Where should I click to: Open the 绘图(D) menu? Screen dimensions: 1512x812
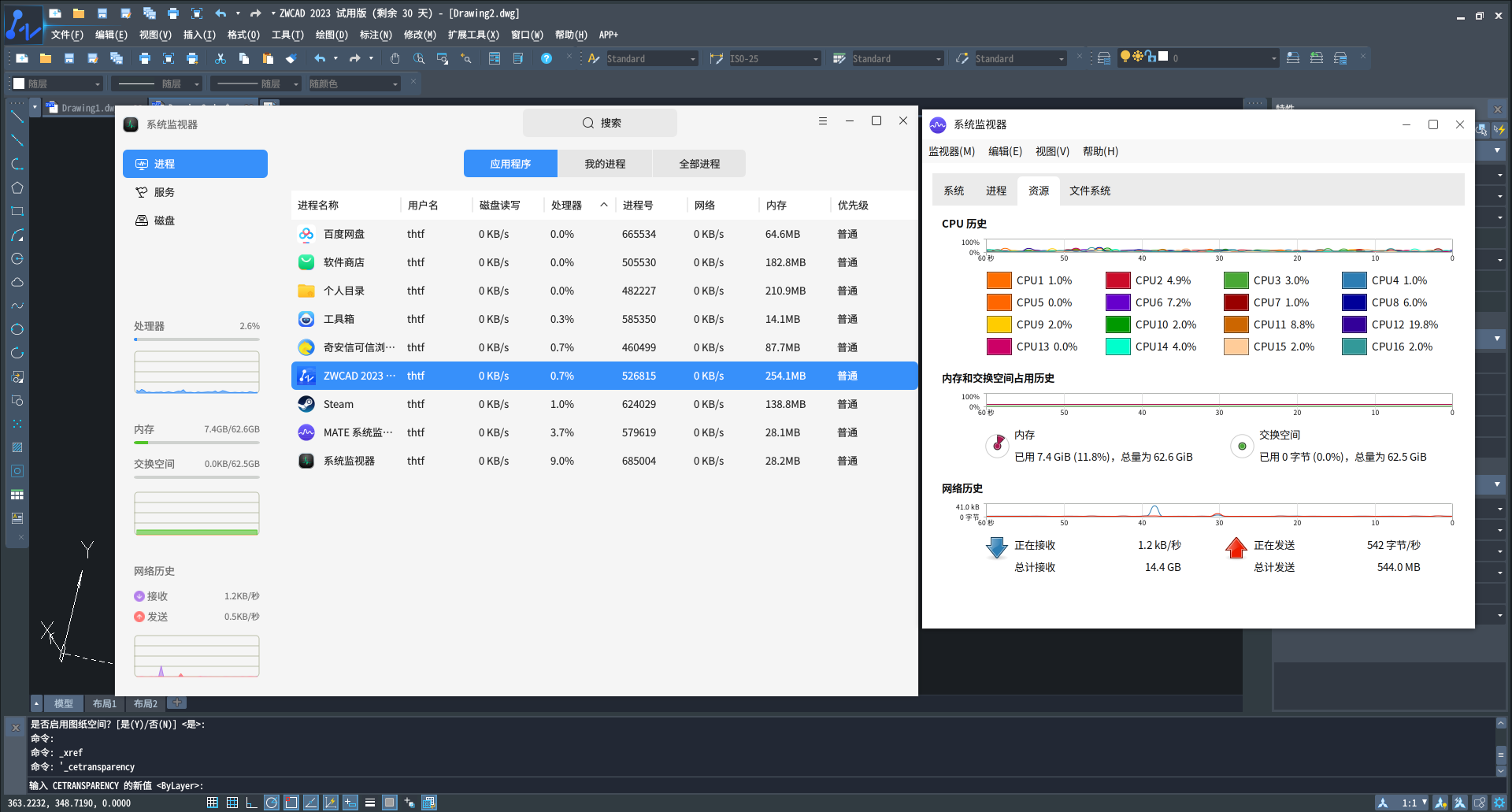[x=331, y=35]
